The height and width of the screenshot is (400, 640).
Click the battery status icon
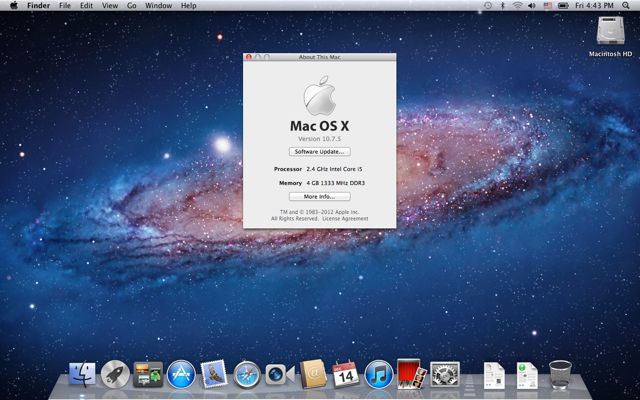click(x=563, y=5)
